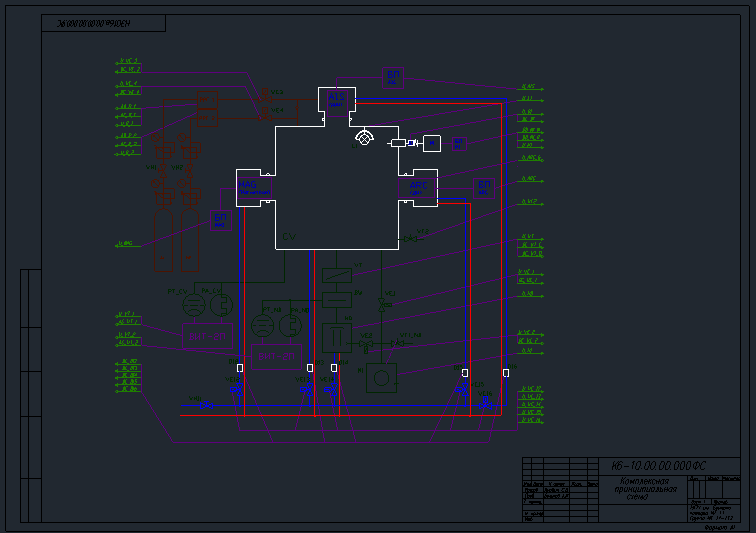This screenshot has height=533, width=756.
Task: Select the AIS block in the schematic
Action: coord(336,100)
